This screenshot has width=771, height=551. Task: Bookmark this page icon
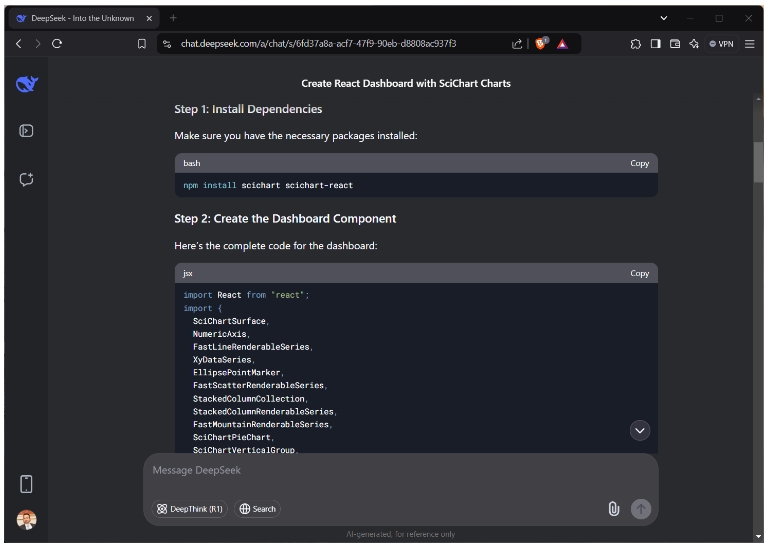point(142,44)
